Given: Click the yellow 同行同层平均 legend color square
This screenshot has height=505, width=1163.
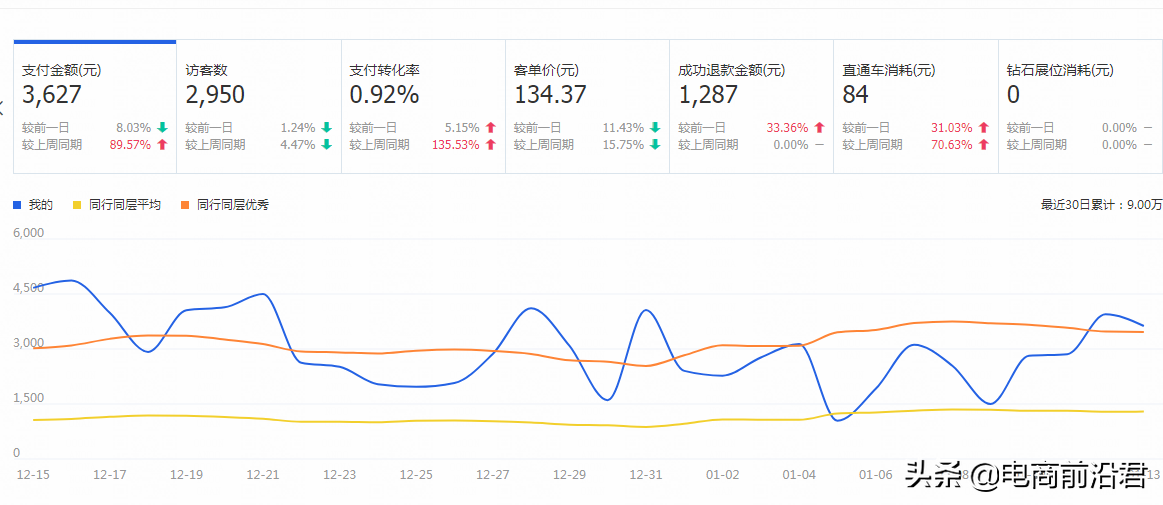Looking at the screenshot, I should 76,205.
